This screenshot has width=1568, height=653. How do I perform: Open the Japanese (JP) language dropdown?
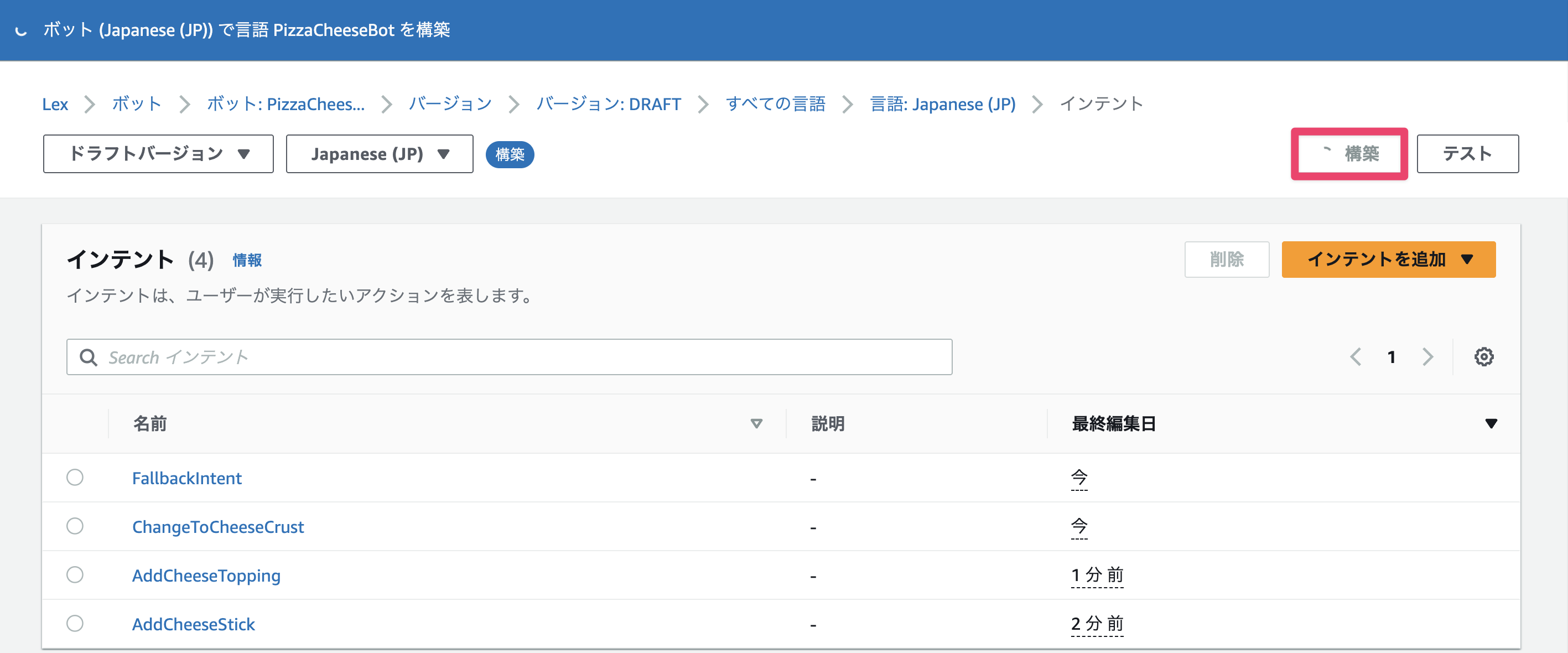pyautogui.click(x=379, y=153)
